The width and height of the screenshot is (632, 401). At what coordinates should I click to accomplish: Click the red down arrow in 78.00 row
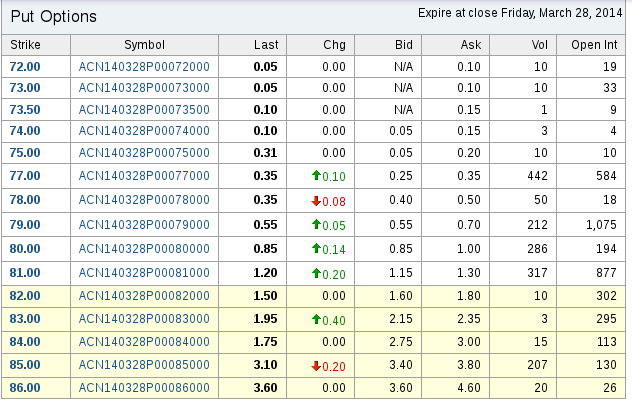click(x=316, y=201)
